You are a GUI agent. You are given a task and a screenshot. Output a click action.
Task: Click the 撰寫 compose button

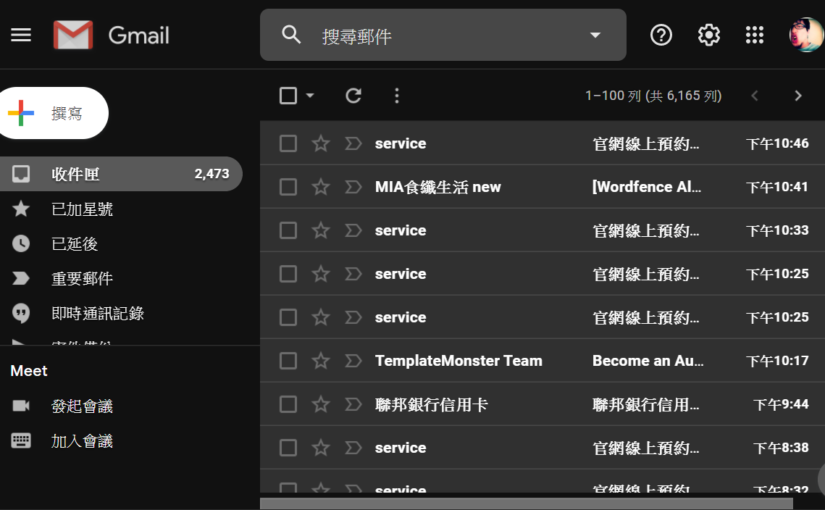[x=53, y=113]
